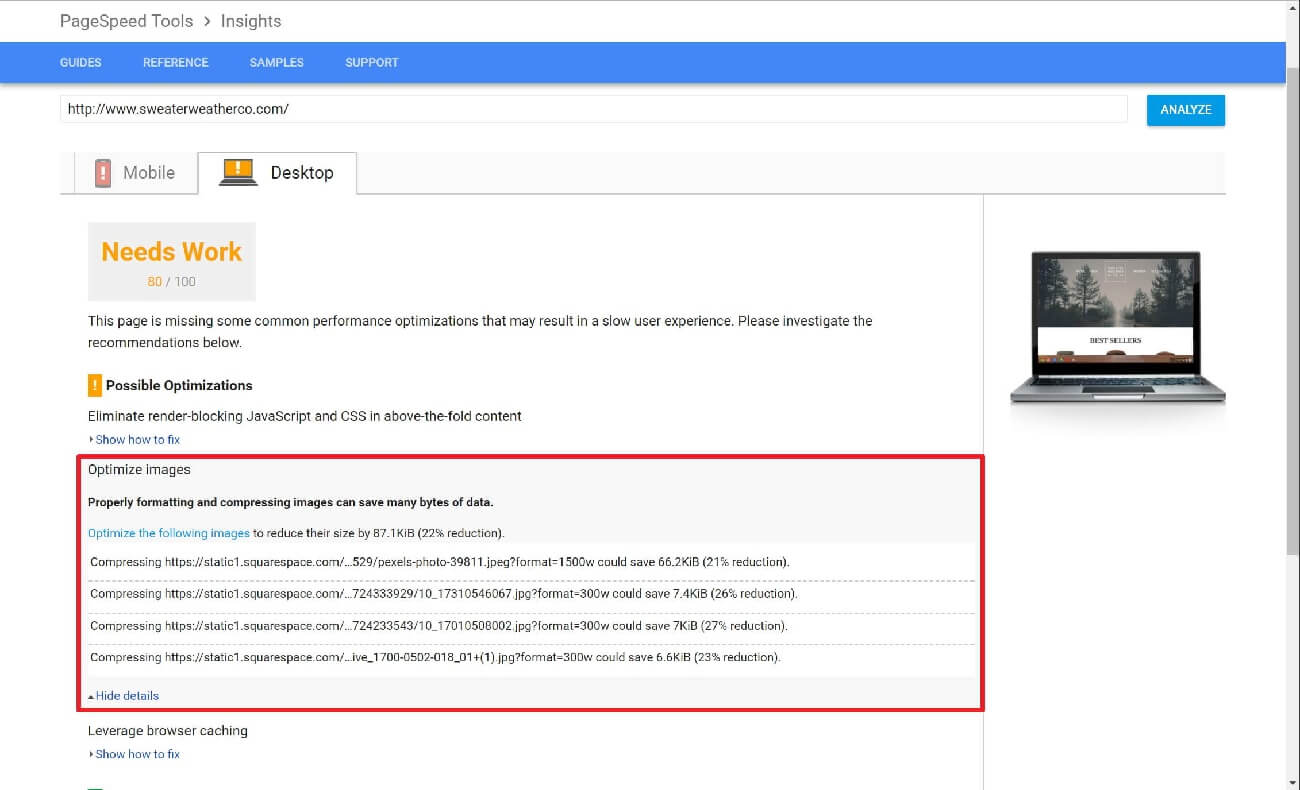Collapse 'Hide details' in Optimize images section

point(125,695)
